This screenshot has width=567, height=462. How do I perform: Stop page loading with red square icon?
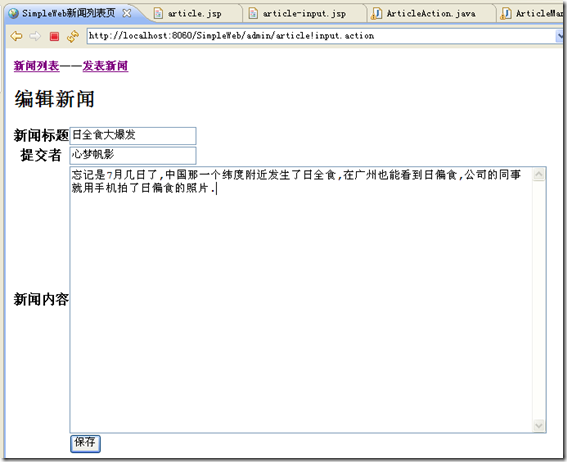(x=54, y=37)
